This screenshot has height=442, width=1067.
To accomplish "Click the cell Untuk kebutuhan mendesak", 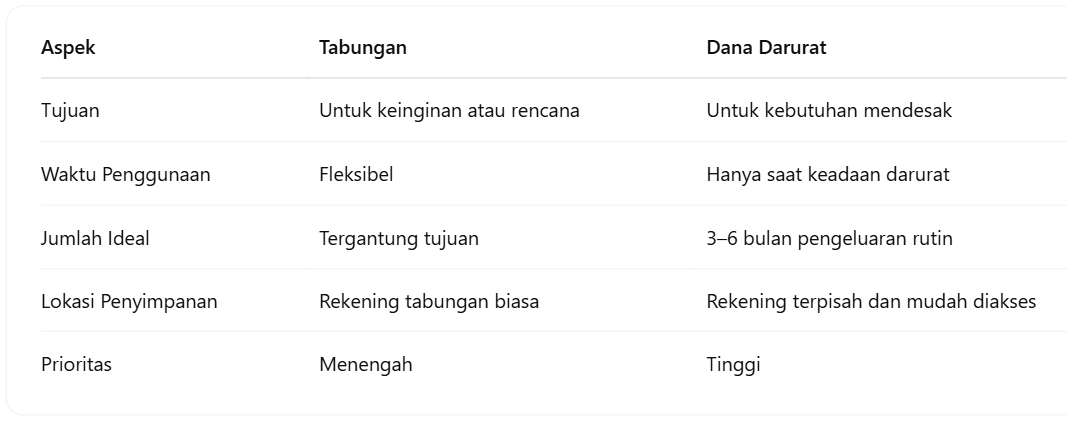I will pos(829,110).
